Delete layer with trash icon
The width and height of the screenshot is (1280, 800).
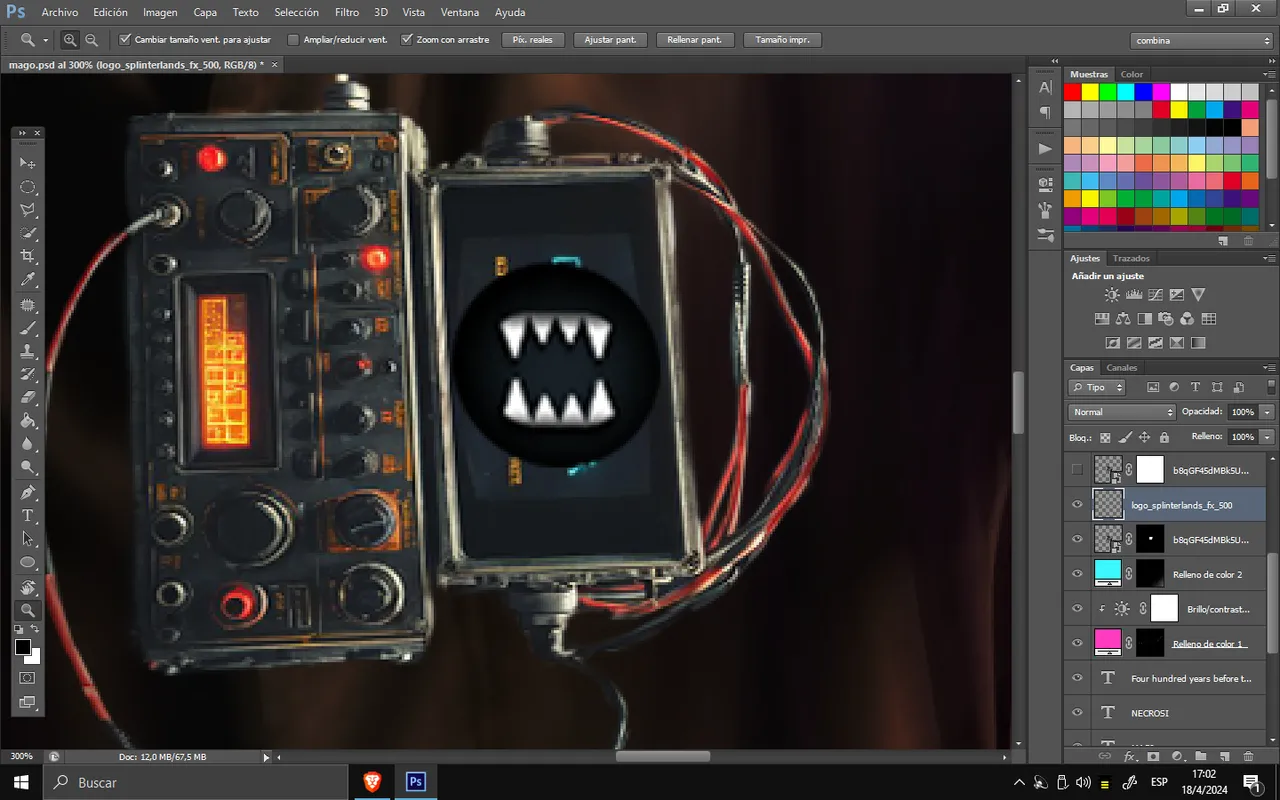coord(1248,756)
